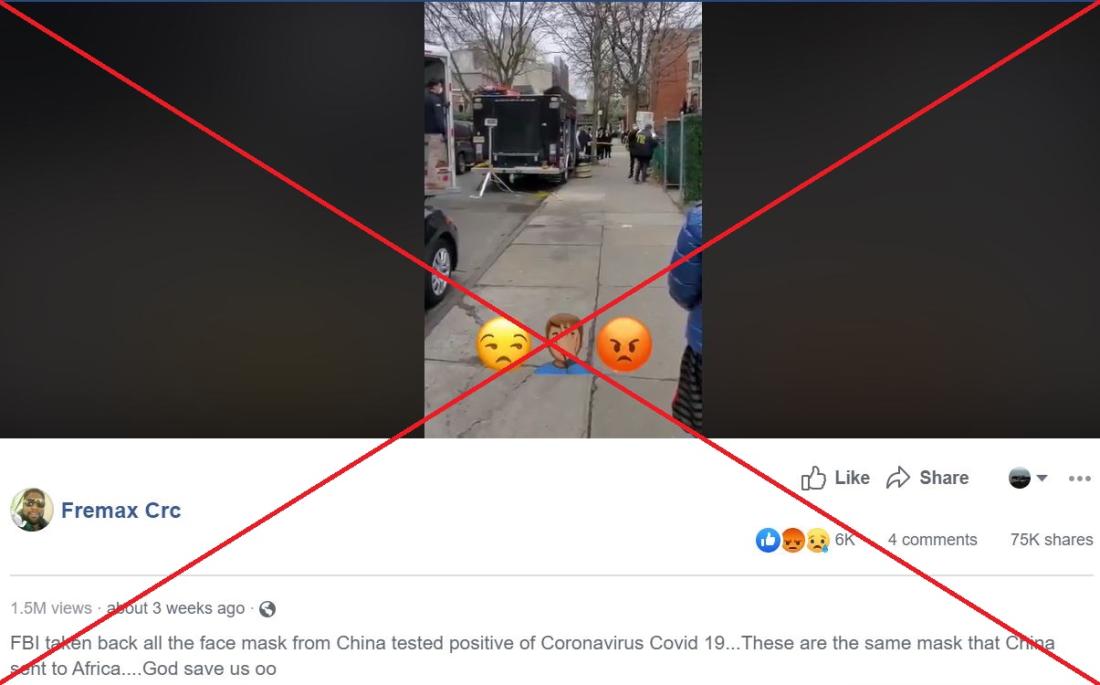Click the Share arrow icon
This screenshot has width=1100, height=685.
pos(898,478)
